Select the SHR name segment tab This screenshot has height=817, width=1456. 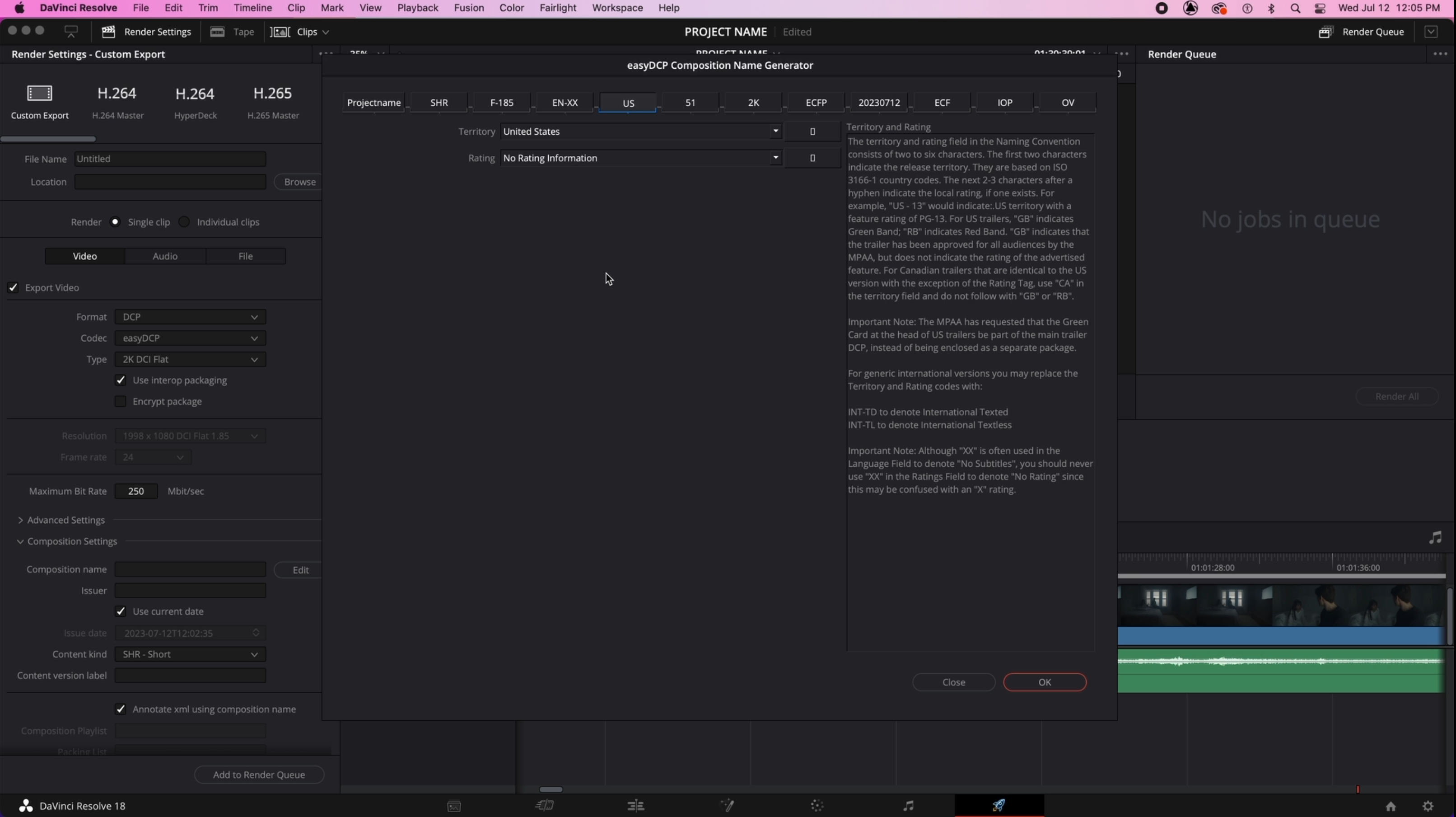click(x=439, y=103)
